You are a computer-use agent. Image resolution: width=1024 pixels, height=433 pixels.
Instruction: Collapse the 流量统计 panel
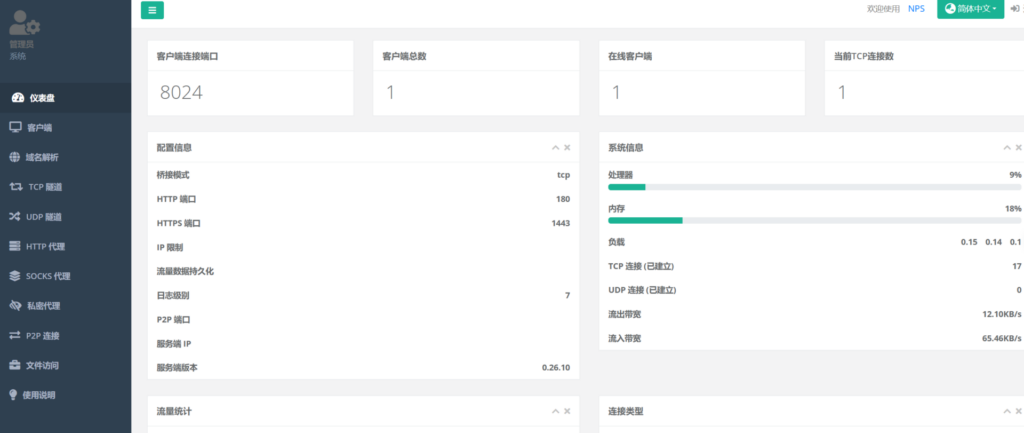click(555, 411)
